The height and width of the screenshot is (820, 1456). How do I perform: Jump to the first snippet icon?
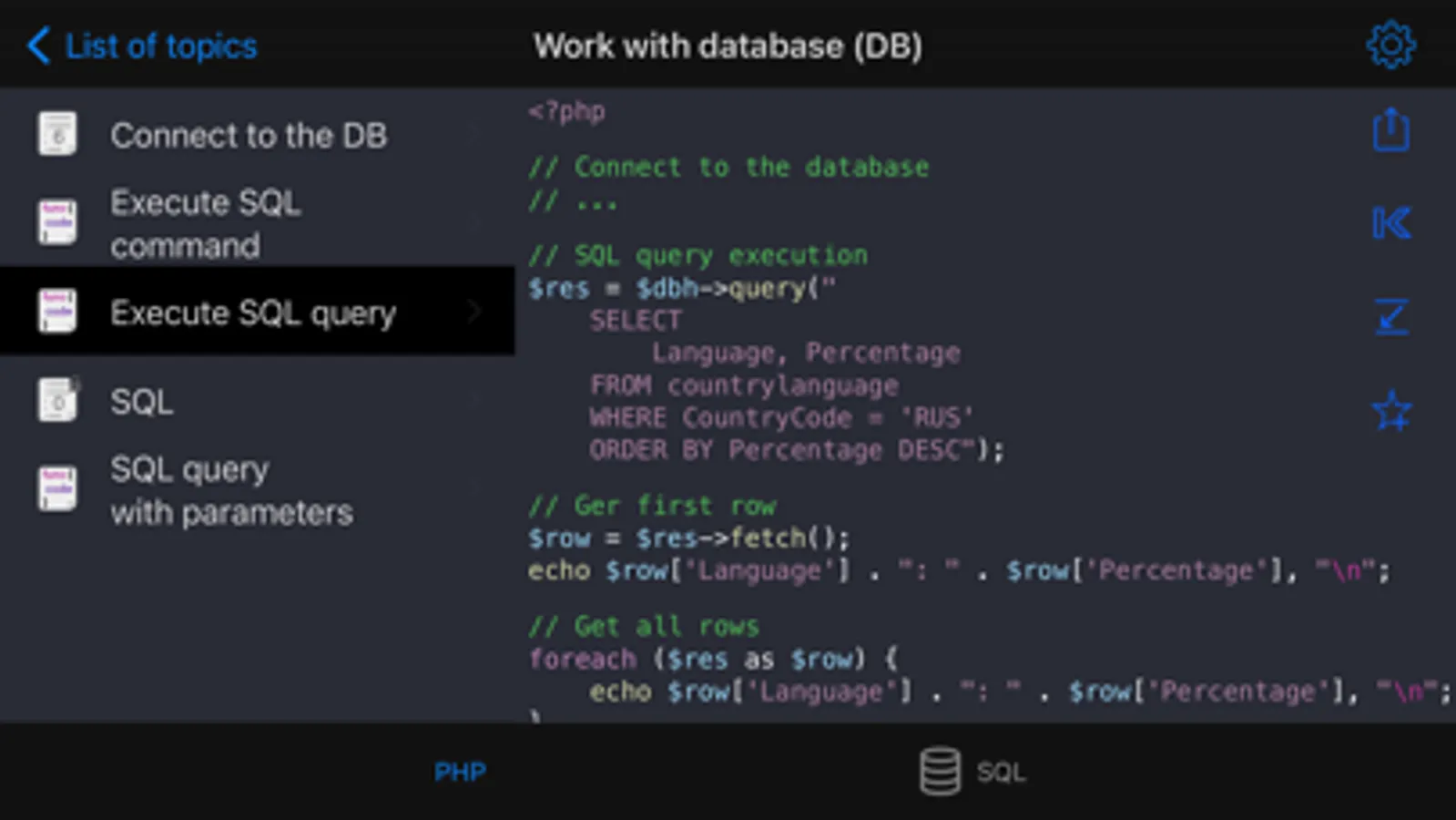click(x=1391, y=223)
